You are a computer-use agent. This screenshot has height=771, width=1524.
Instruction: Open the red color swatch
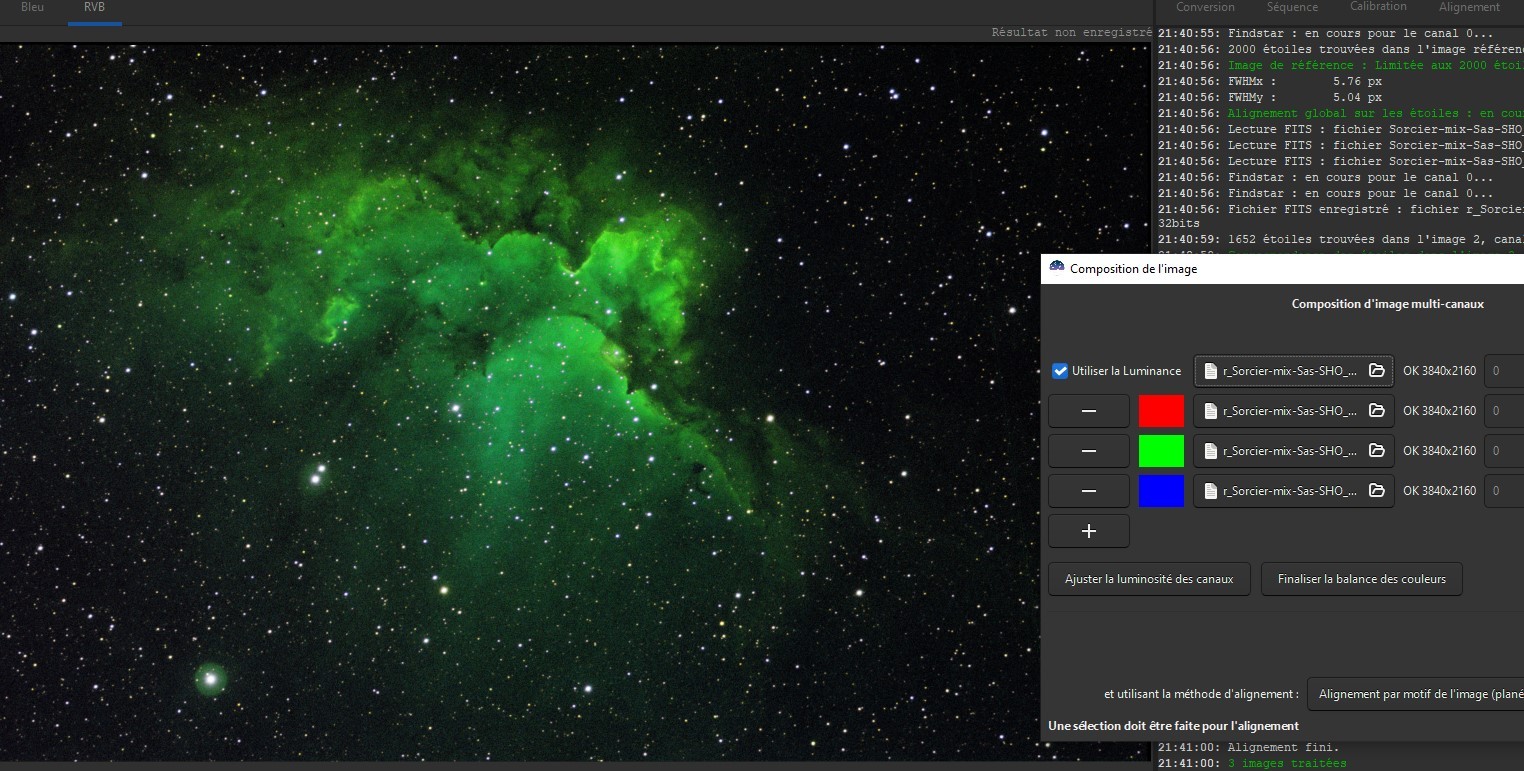tap(1161, 411)
